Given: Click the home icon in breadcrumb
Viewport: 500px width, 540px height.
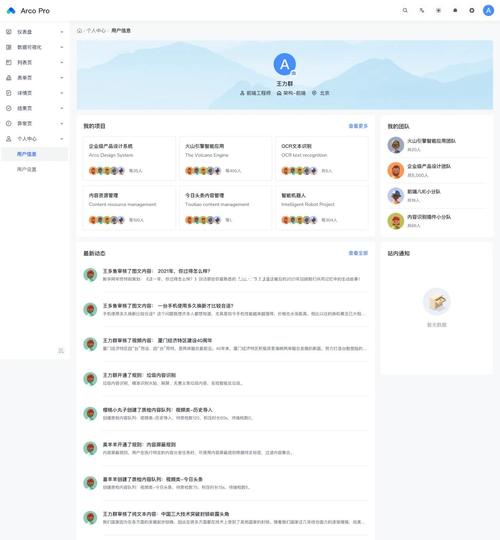Looking at the screenshot, I should 80,31.
